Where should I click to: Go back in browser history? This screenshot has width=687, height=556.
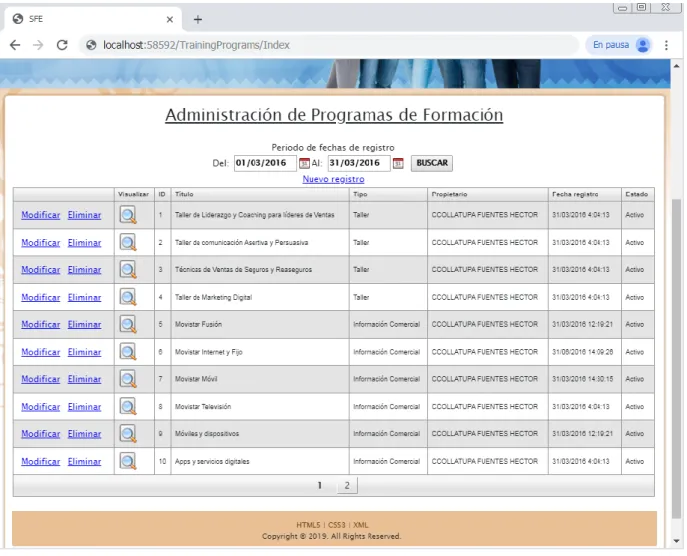[15, 45]
